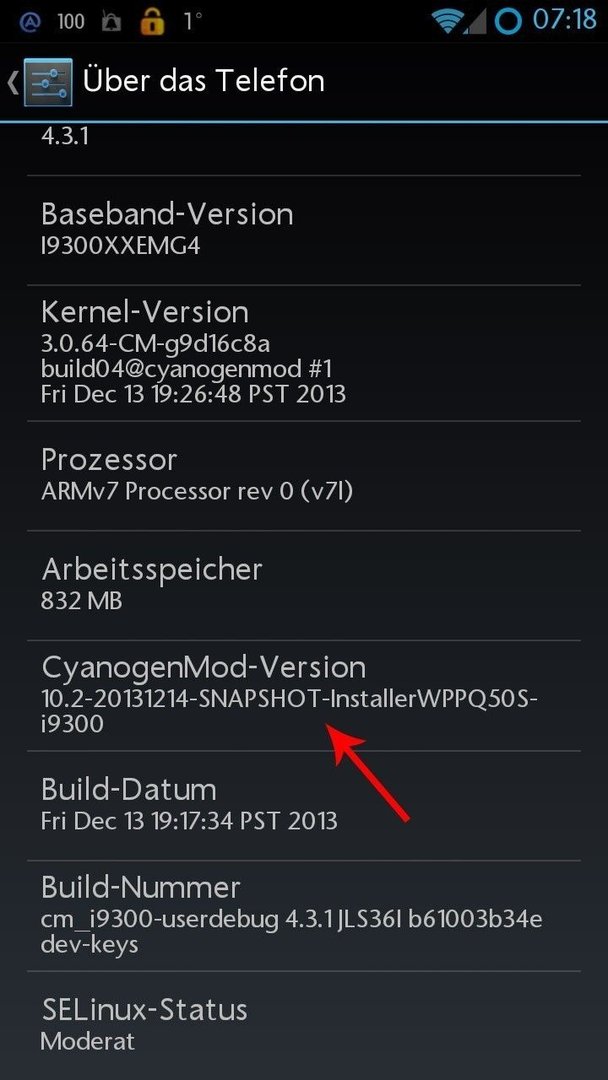Select the Kernel-Version entry
The image size is (608, 1080).
304,353
